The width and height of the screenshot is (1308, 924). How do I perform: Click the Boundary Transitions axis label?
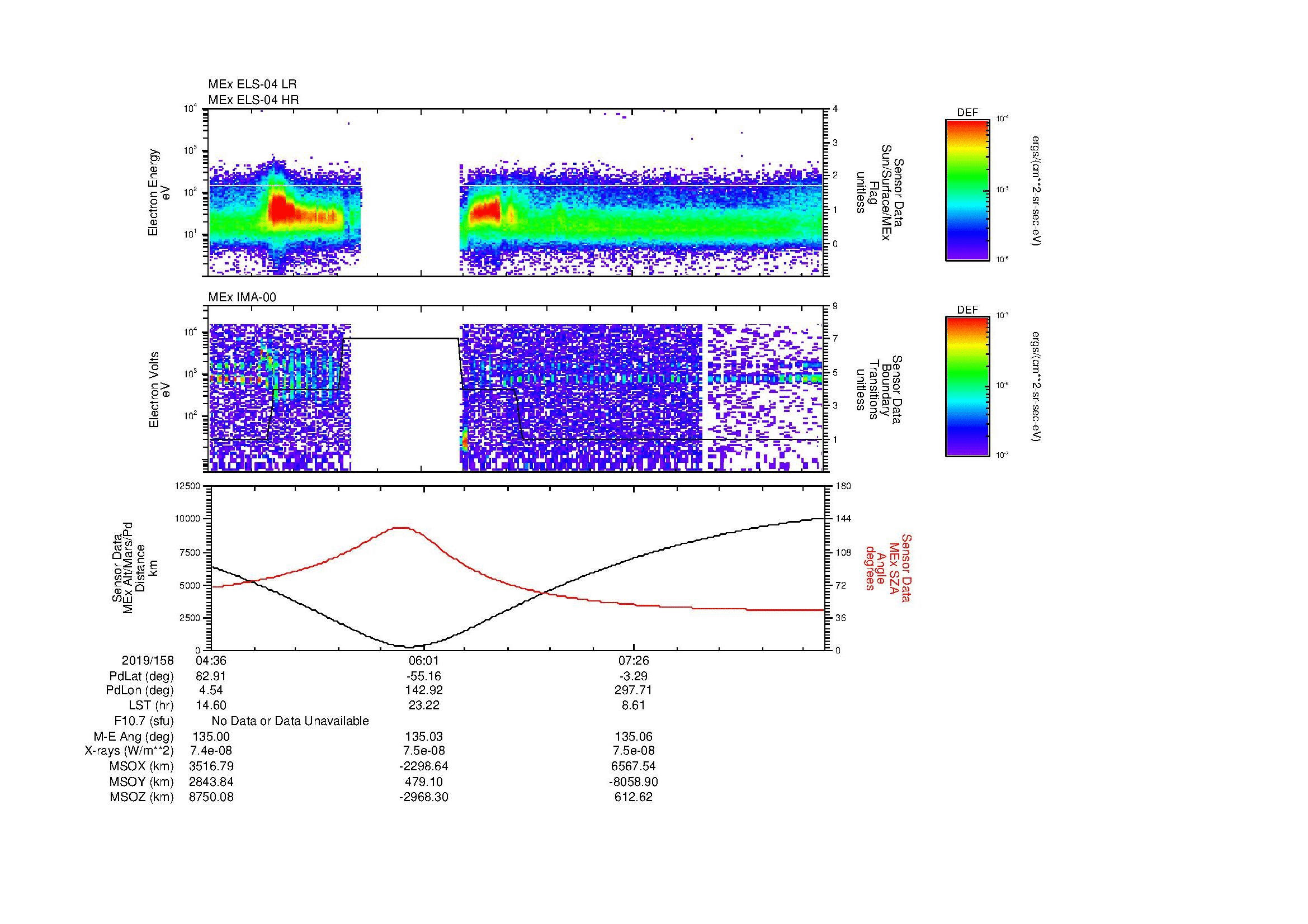(x=879, y=390)
